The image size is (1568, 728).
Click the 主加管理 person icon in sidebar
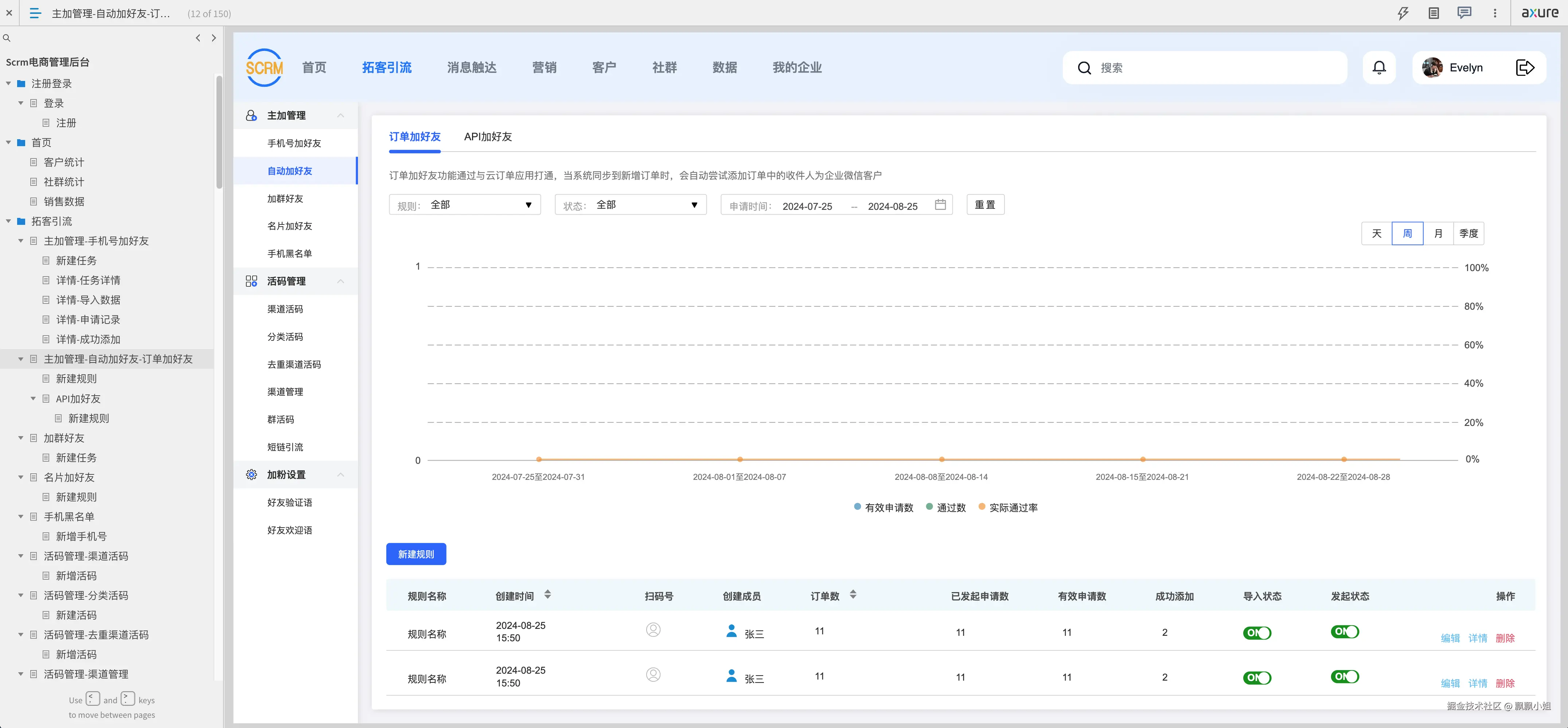pos(251,115)
